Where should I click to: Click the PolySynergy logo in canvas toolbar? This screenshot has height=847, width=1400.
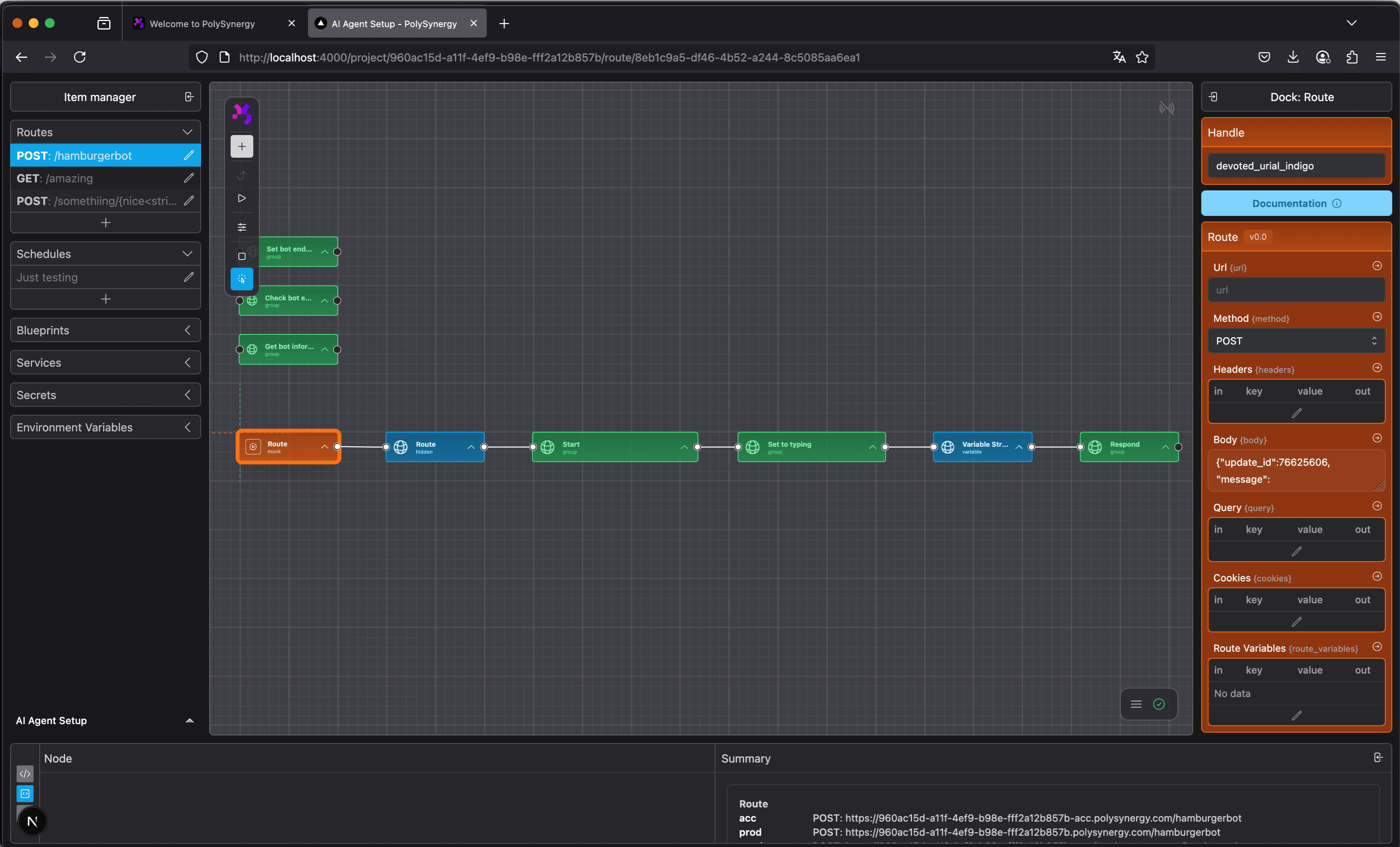(241, 114)
